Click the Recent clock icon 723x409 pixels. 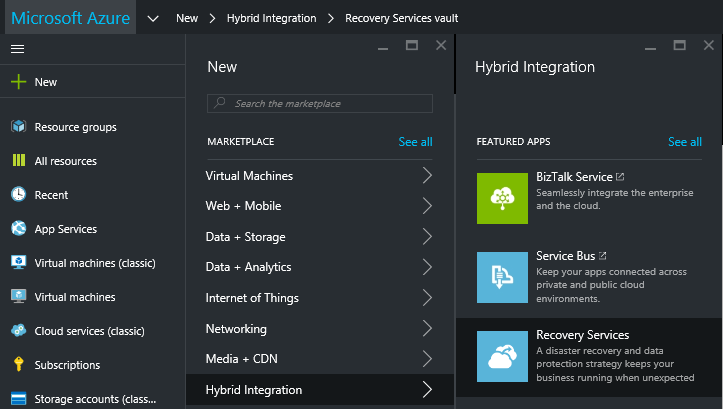pos(18,194)
